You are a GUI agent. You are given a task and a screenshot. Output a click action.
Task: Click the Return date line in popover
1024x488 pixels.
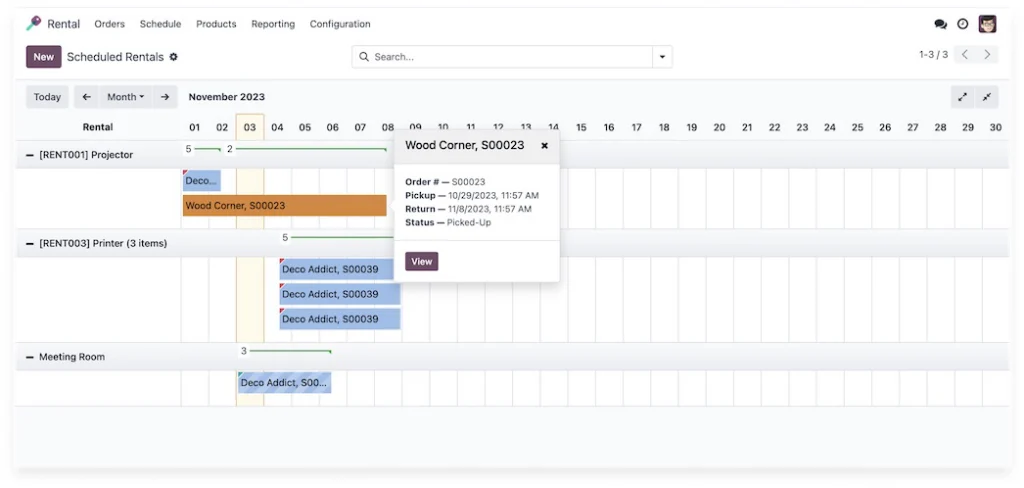(x=468, y=209)
